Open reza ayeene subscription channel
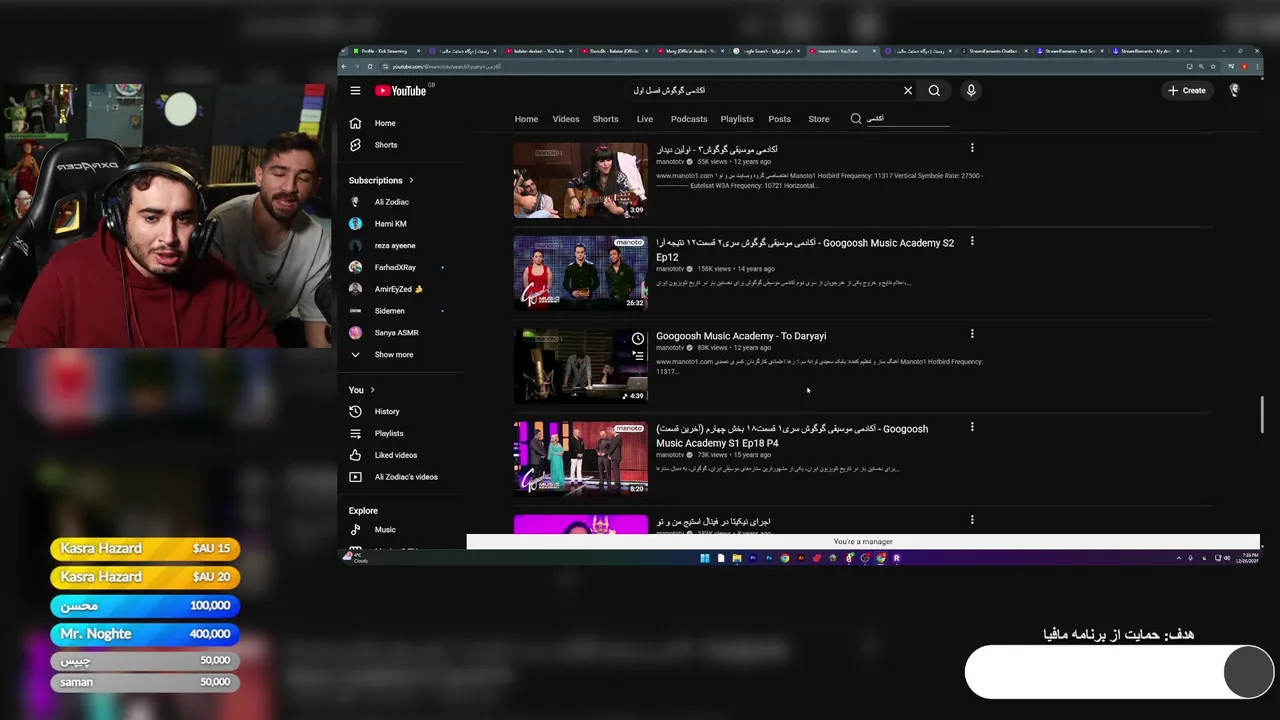 point(394,246)
